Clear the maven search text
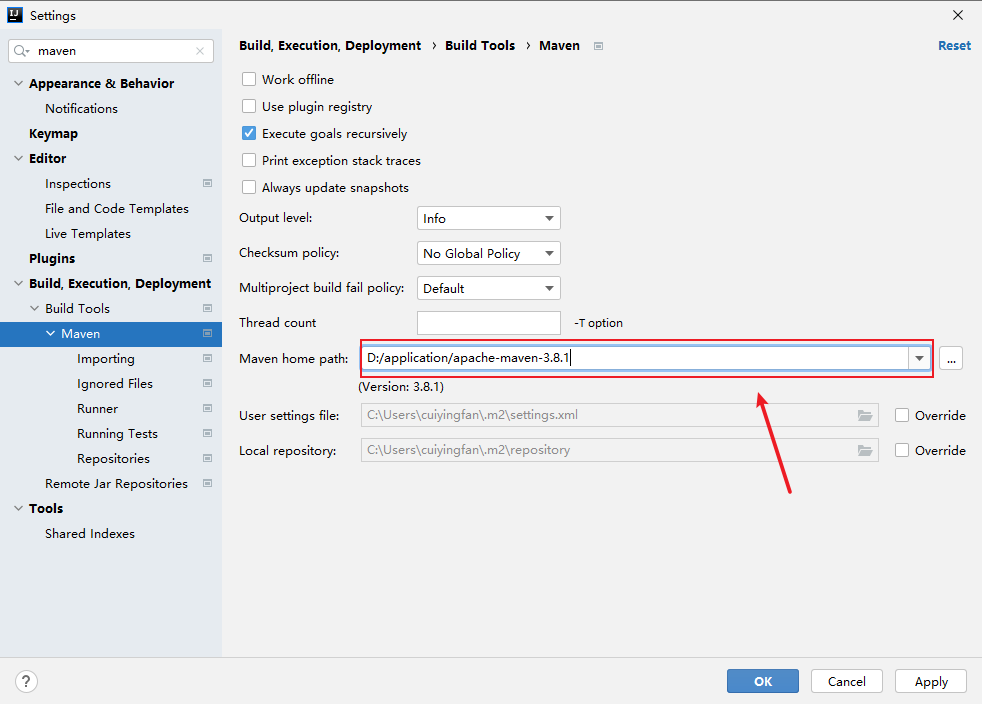The width and height of the screenshot is (982, 704). [200, 51]
